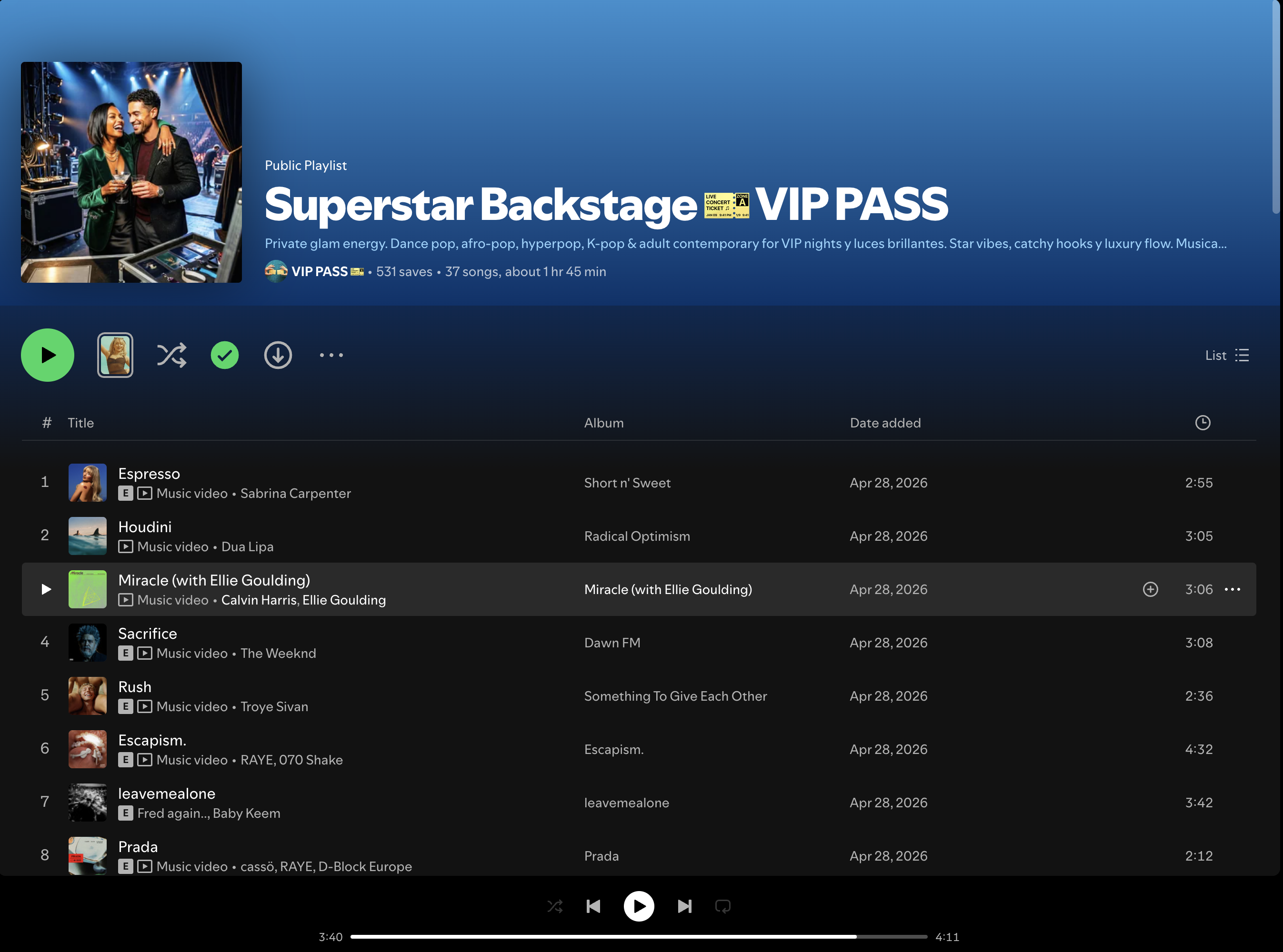Open artist Baby Keem
The width and height of the screenshot is (1283, 952).
[x=246, y=813]
